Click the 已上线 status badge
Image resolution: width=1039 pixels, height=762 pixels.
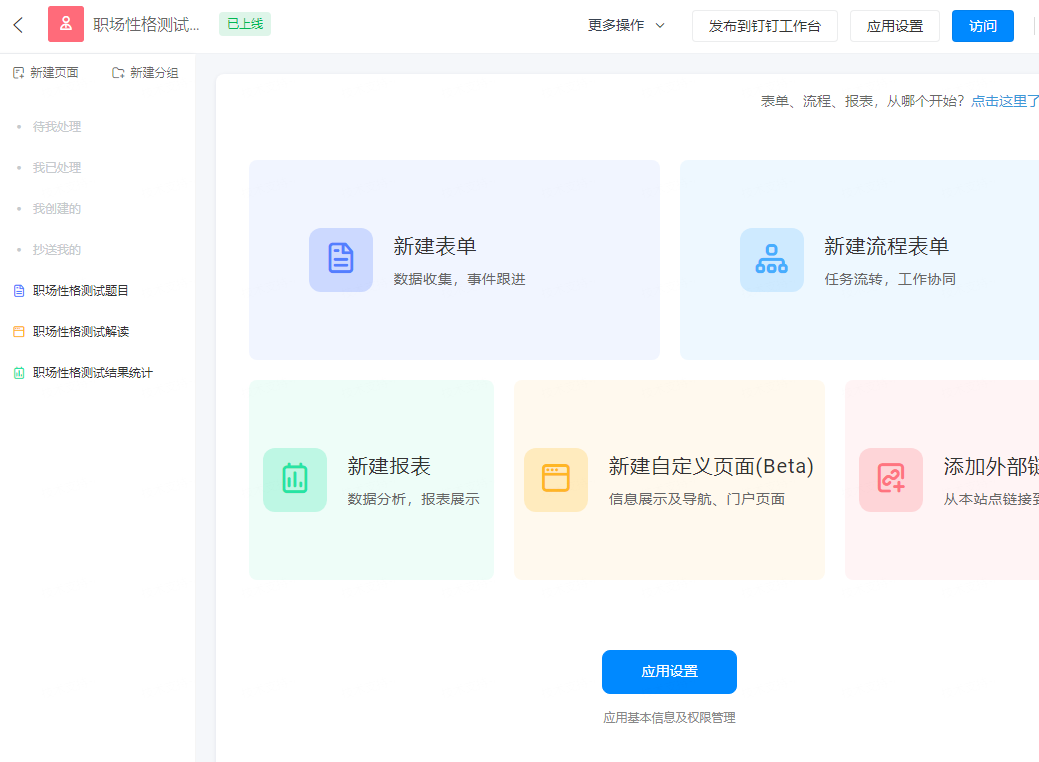[245, 25]
